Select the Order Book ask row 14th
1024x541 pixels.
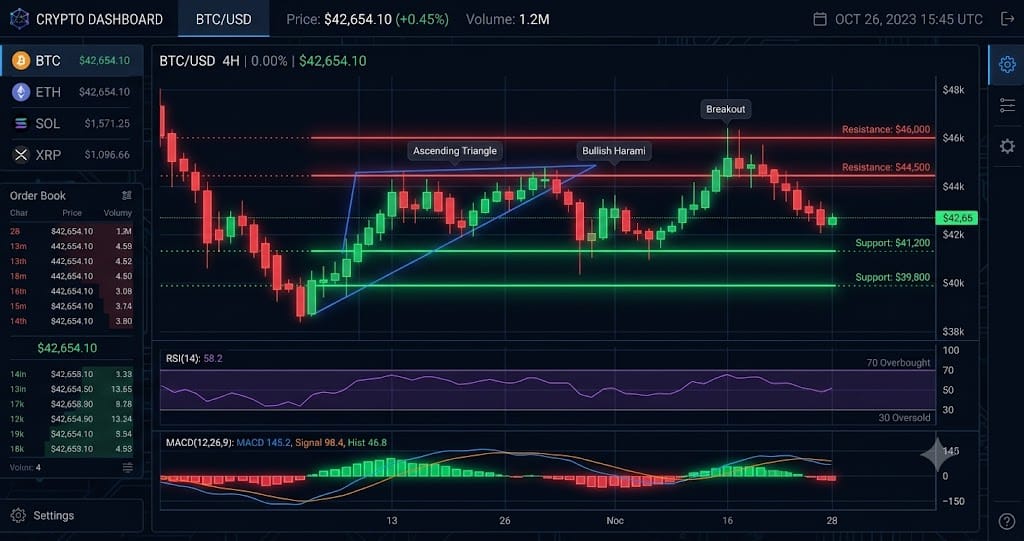(71, 321)
